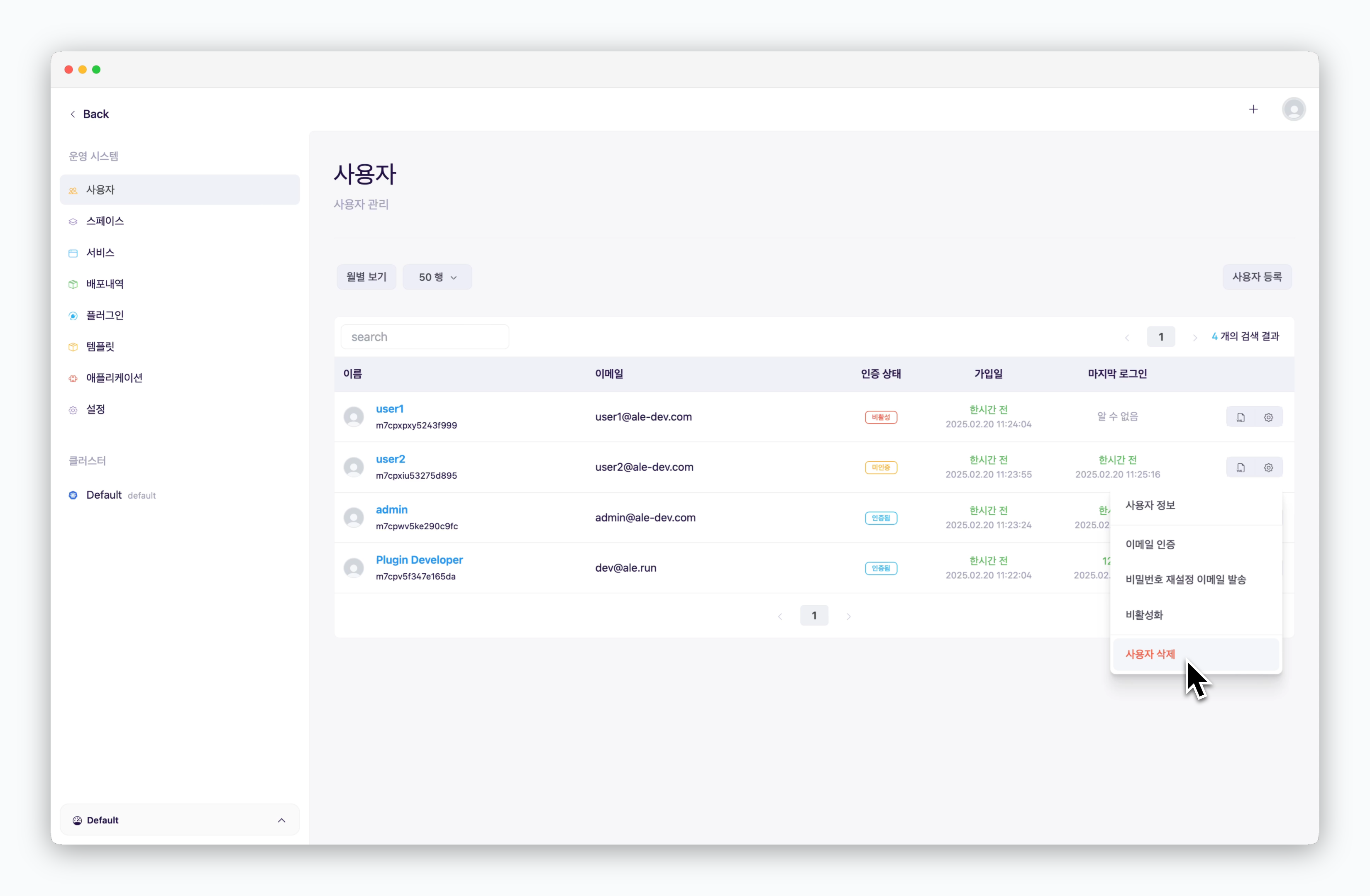Open 배포내역 in the sidebar
The width and height of the screenshot is (1370, 896).
pyautogui.click(x=180, y=284)
